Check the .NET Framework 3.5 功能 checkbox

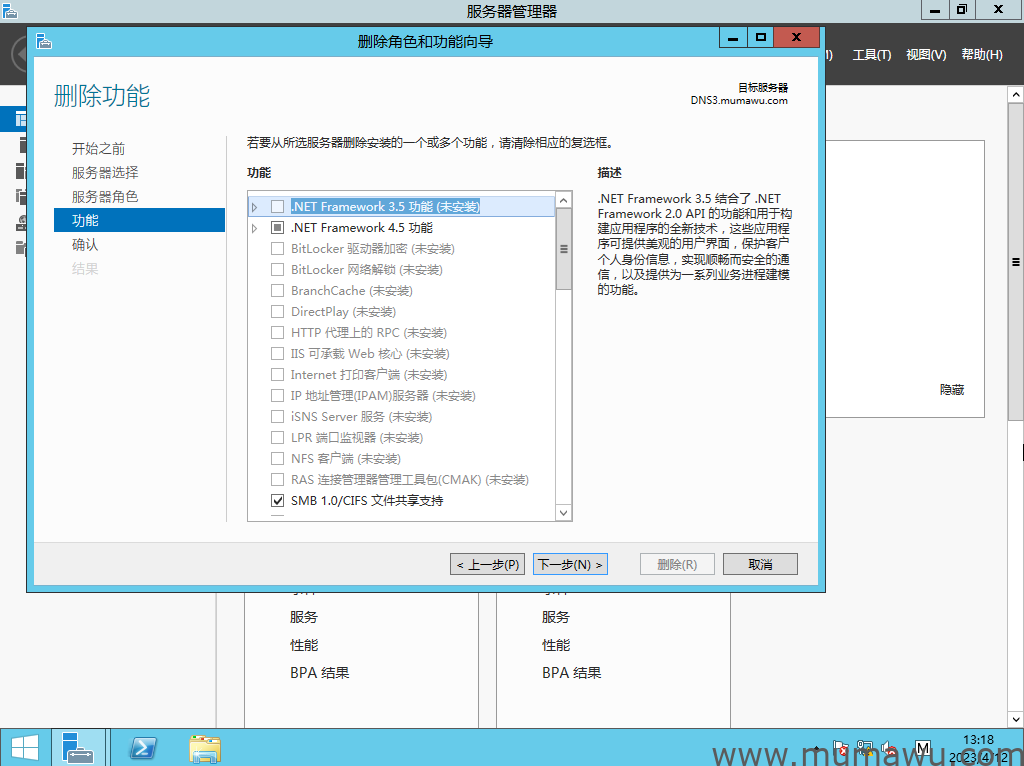pos(277,206)
